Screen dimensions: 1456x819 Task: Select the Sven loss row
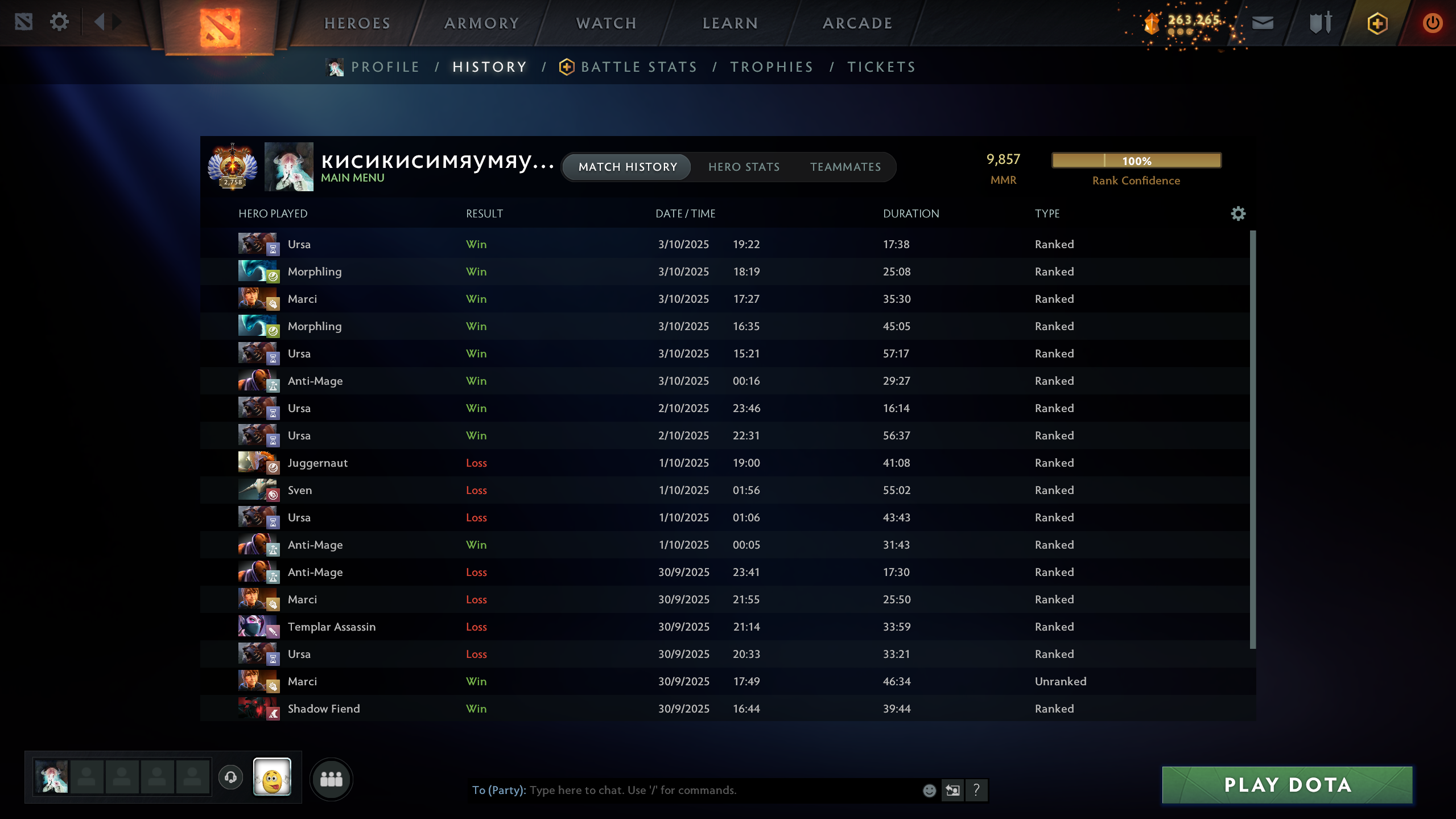point(725,490)
